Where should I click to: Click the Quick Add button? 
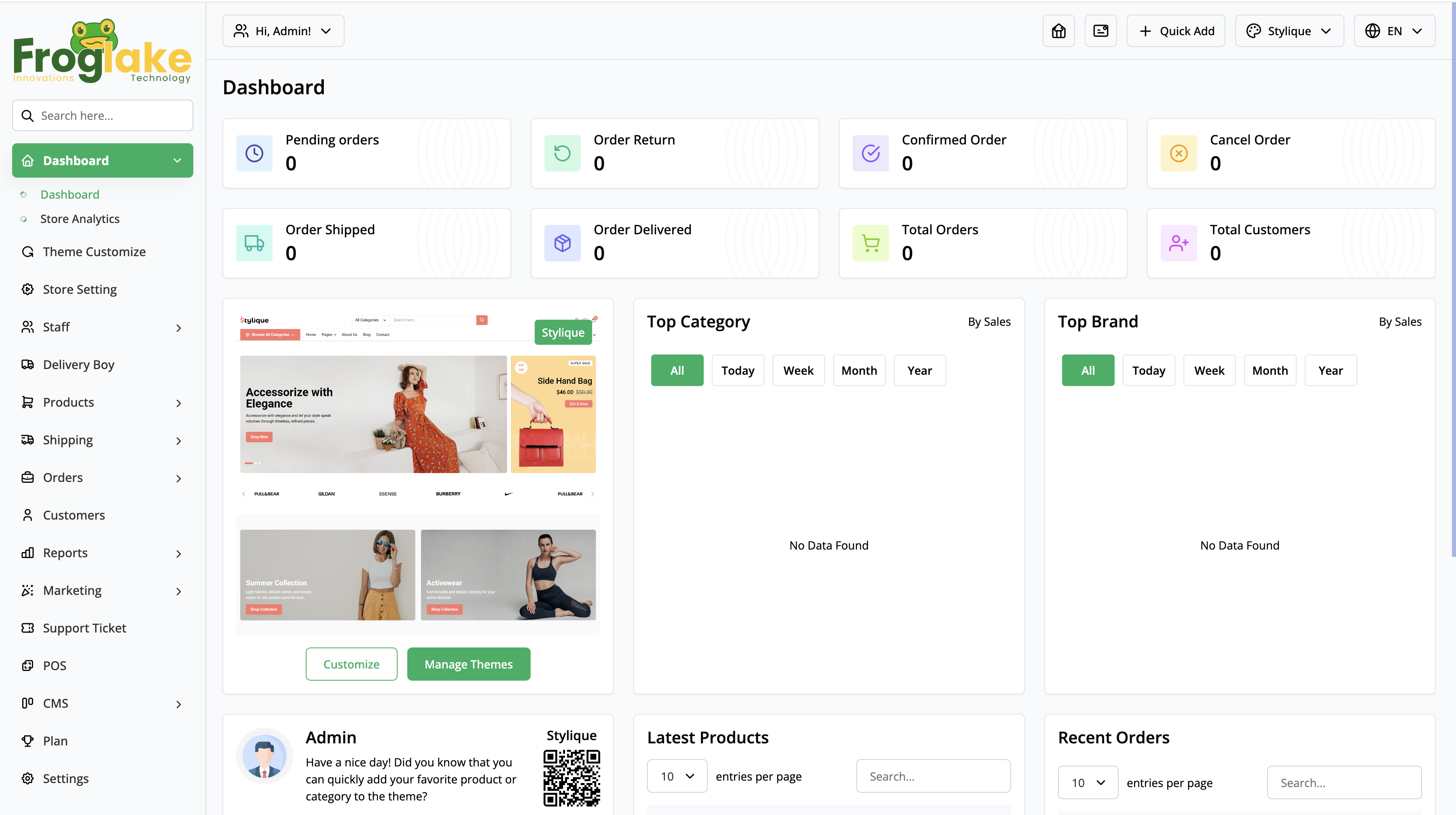[1176, 31]
